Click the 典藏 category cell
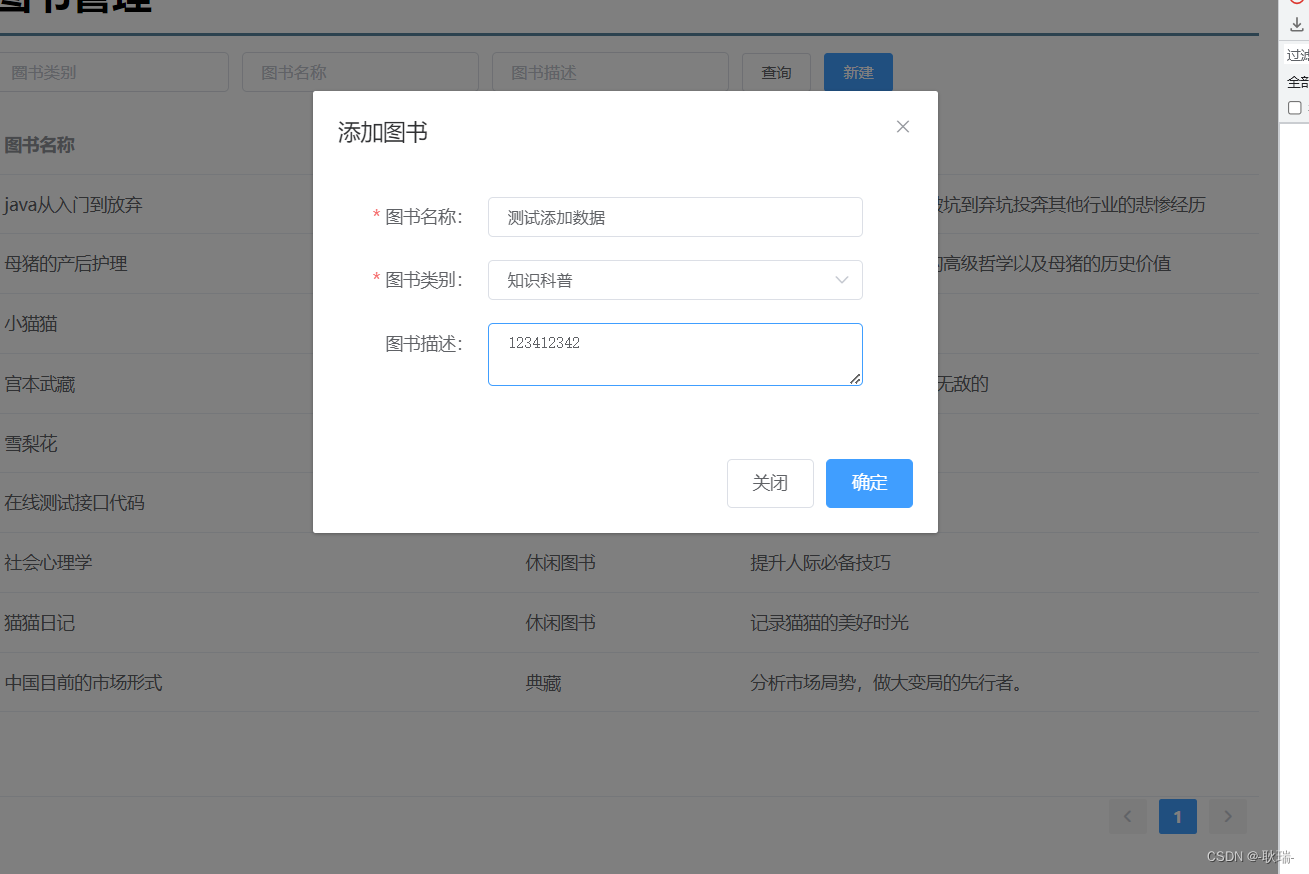Image resolution: width=1309 pixels, height=874 pixels. point(544,683)
